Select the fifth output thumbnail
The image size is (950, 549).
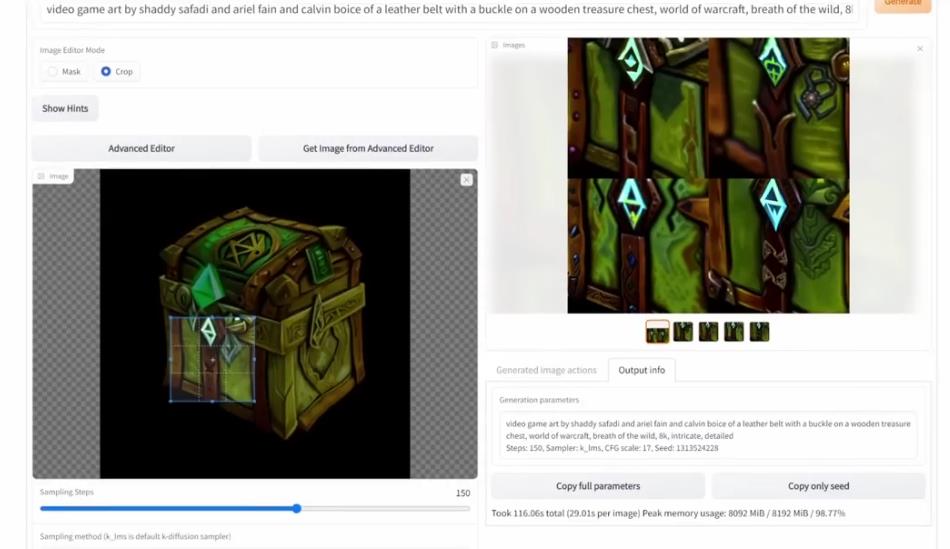[759, 332]
